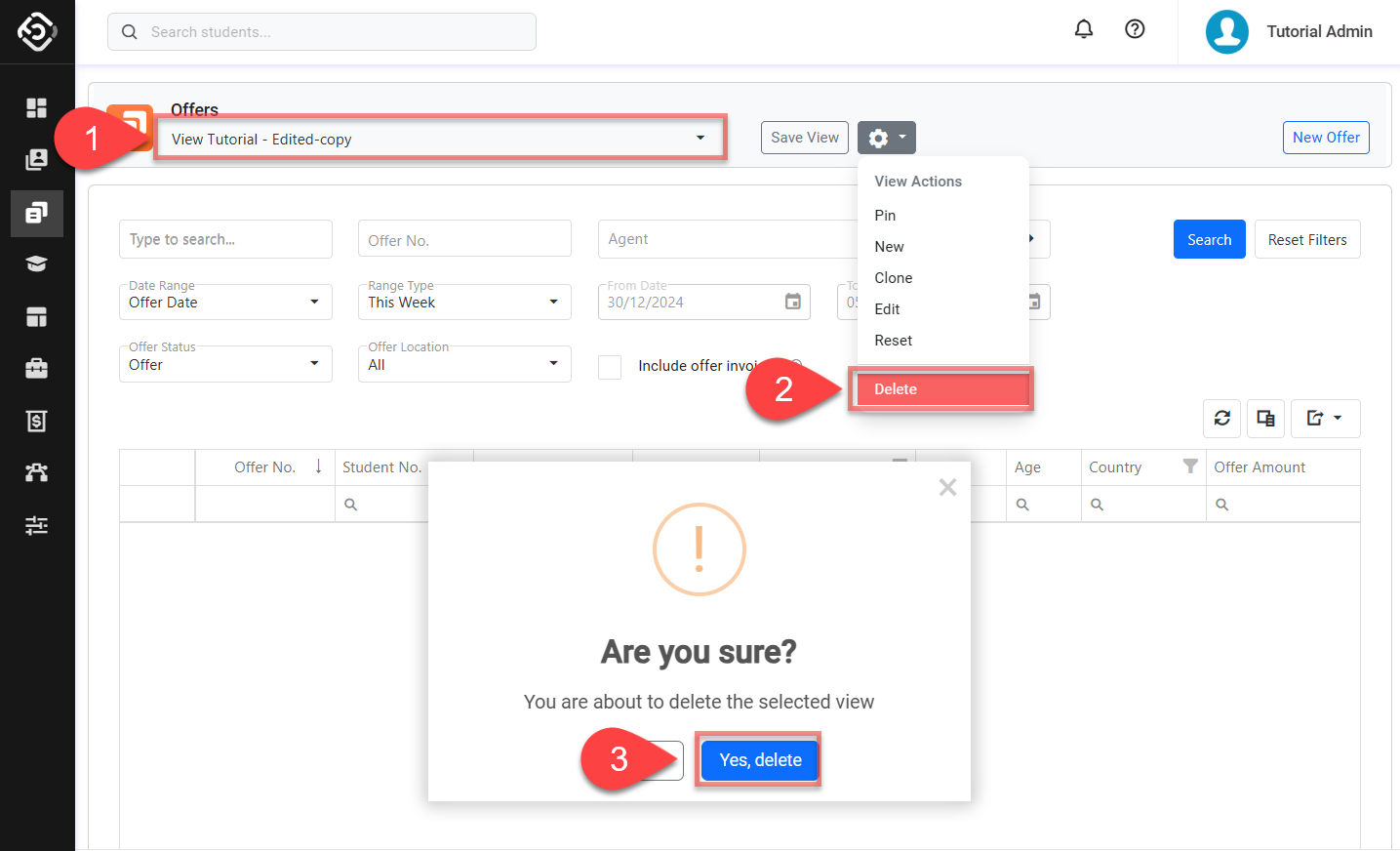Open the dashboard icon in sidebar
This screenshot has width=1400, height=851.
coord(36,107)
